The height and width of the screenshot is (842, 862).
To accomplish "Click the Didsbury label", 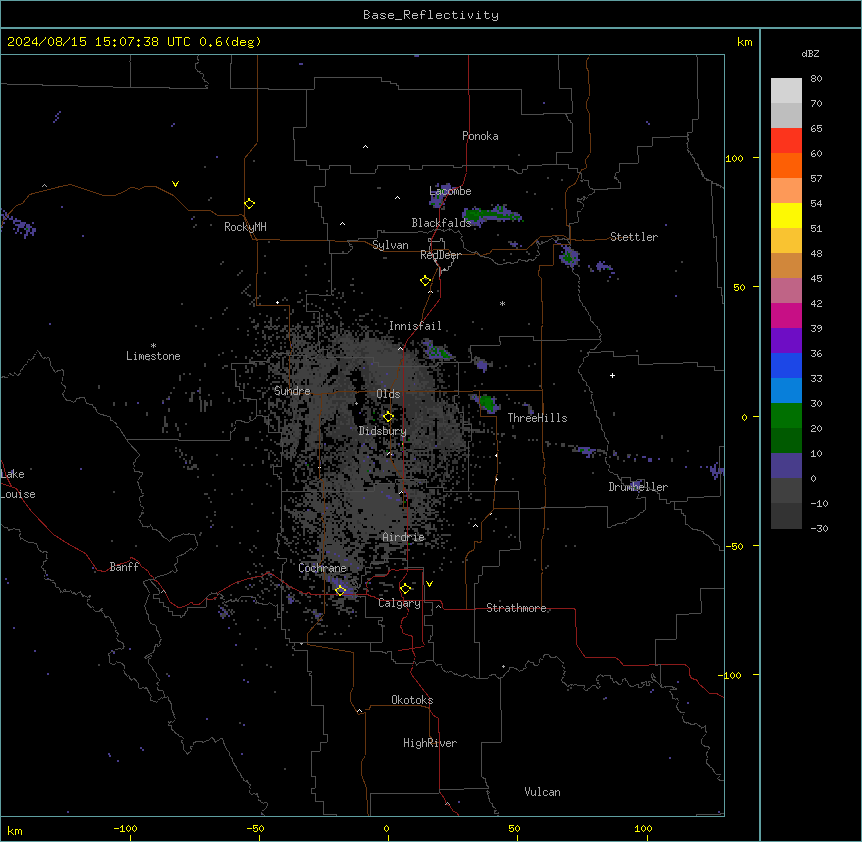I will point(383,431).
